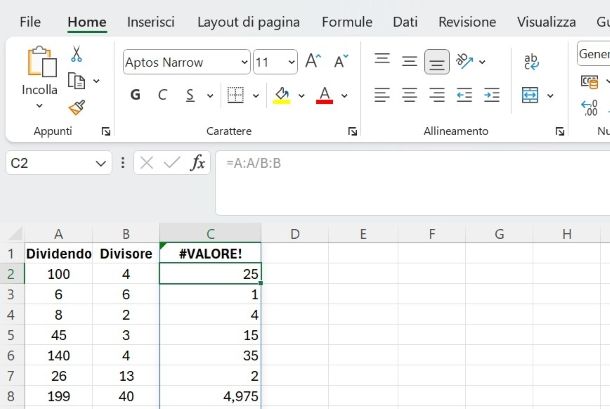
Task: Toggle wrap text icon
Action: (531, 61)
